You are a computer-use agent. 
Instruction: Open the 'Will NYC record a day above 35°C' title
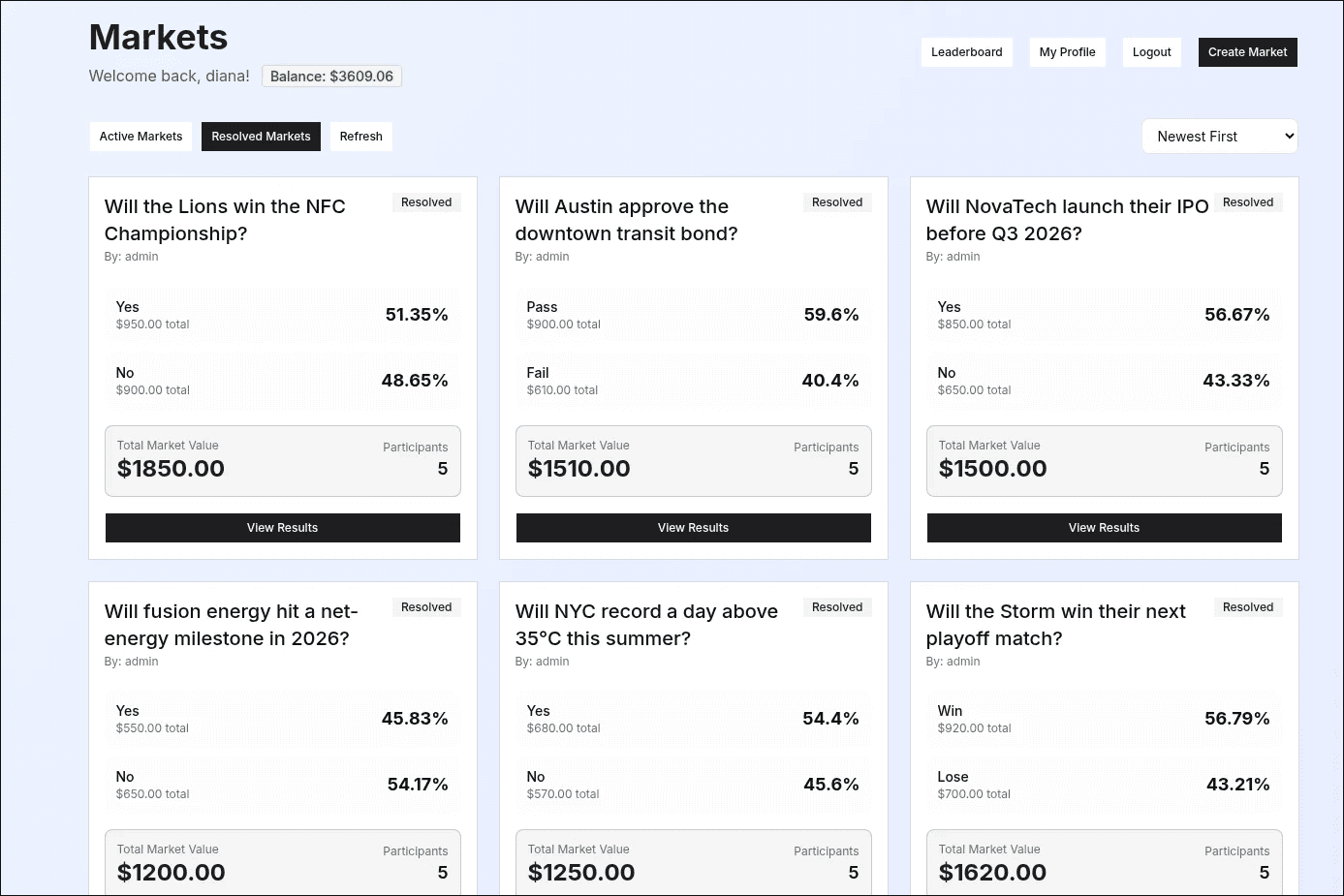[646, 625]
